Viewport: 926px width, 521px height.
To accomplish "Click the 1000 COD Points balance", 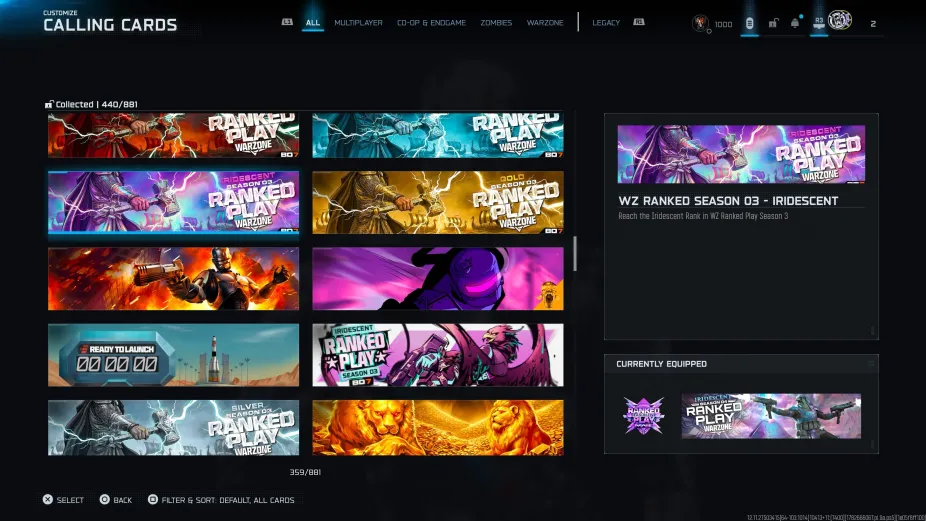I will tap(723, 24).
